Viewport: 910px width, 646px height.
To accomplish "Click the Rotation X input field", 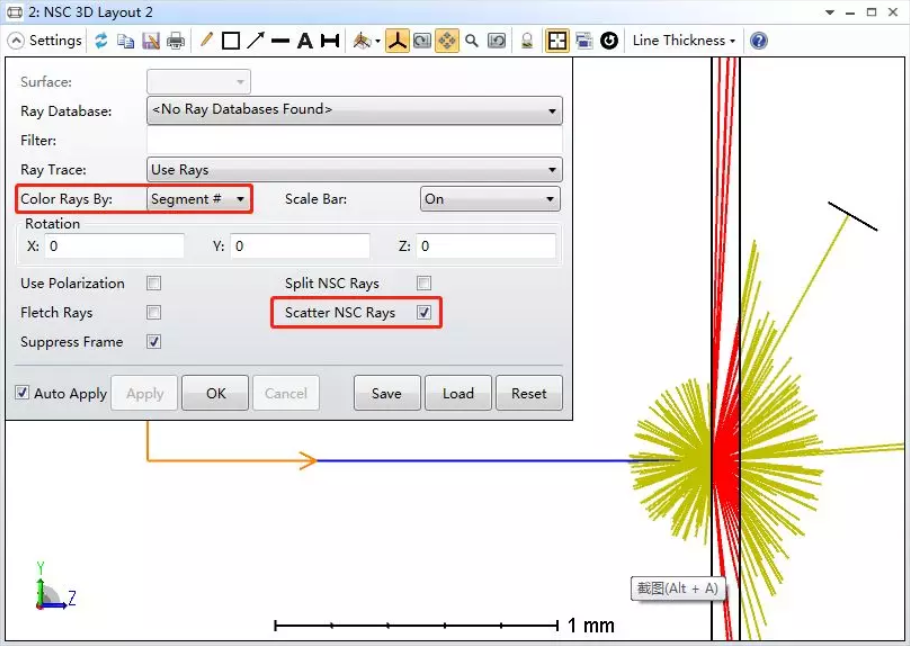I will [x=114, y=246].
